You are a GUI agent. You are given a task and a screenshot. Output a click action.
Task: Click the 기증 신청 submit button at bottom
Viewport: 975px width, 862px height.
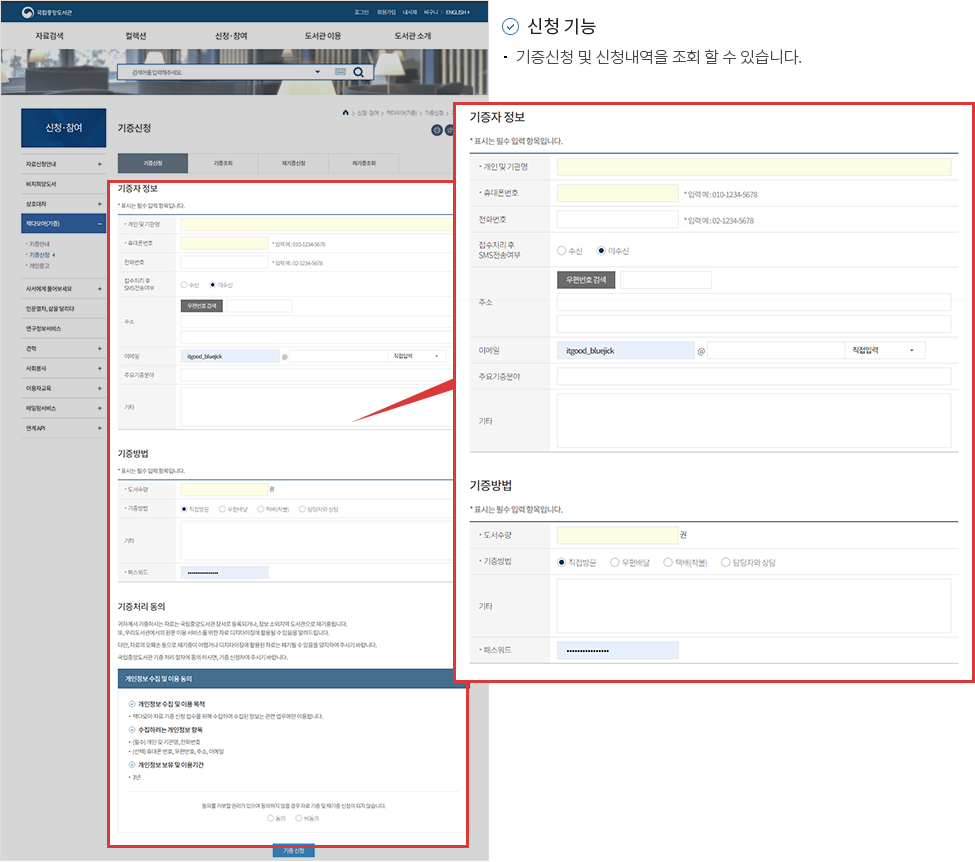coord(294,850)
